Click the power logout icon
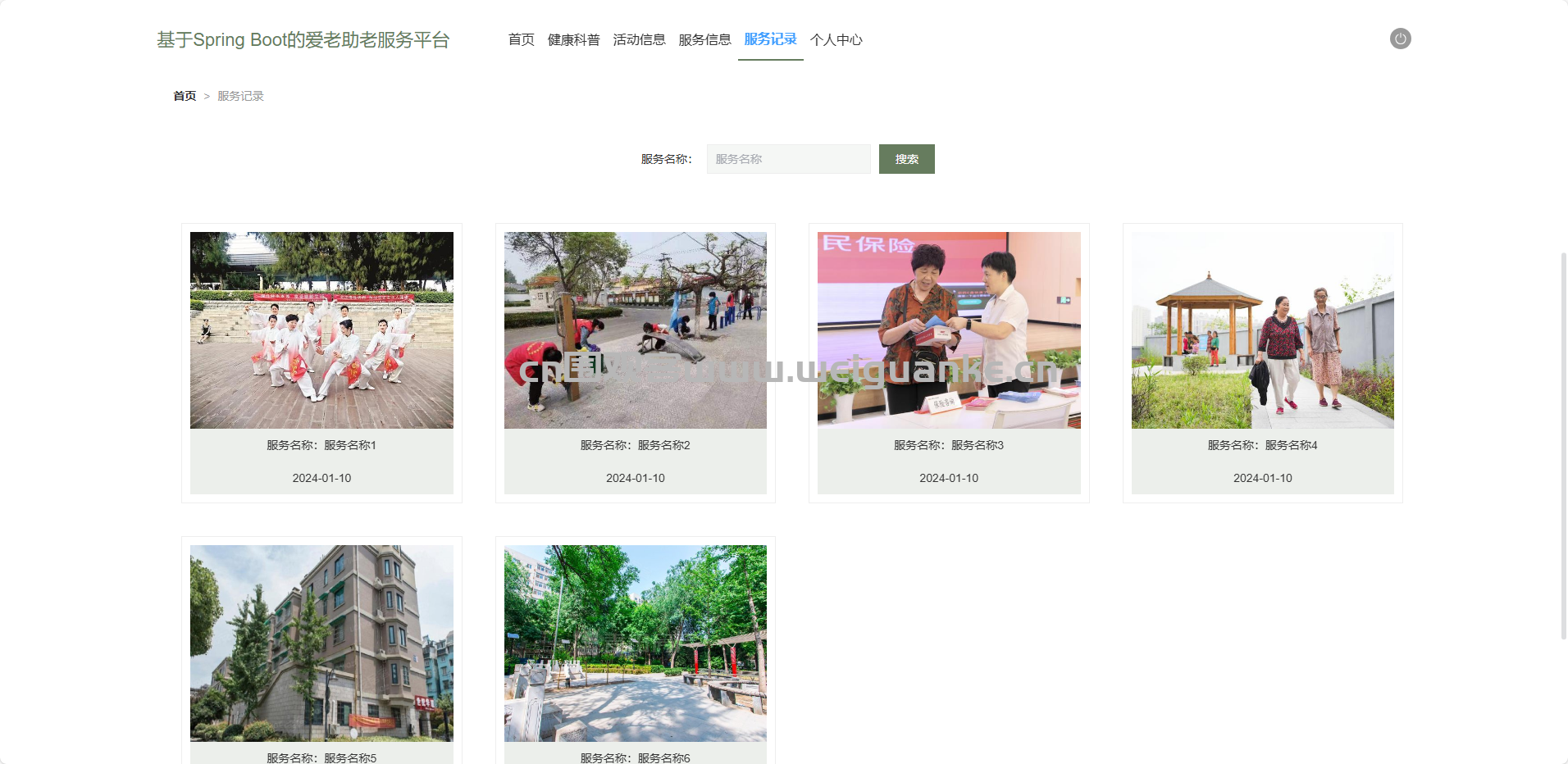This screenshot has height=764, width=1568. coord(1400,39)
